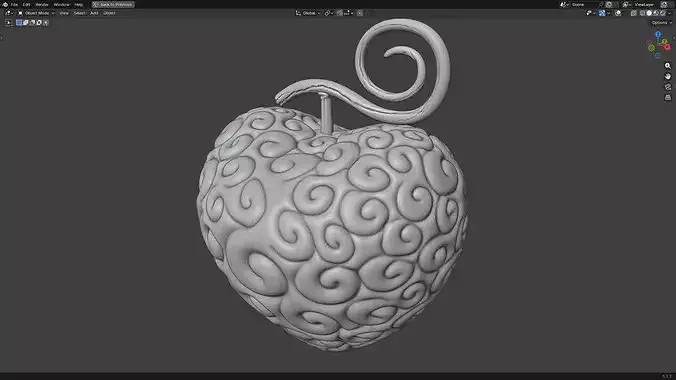This screenshot has height=380, width=676.
Task: Toggle X-ray mode
Action: 634,13
